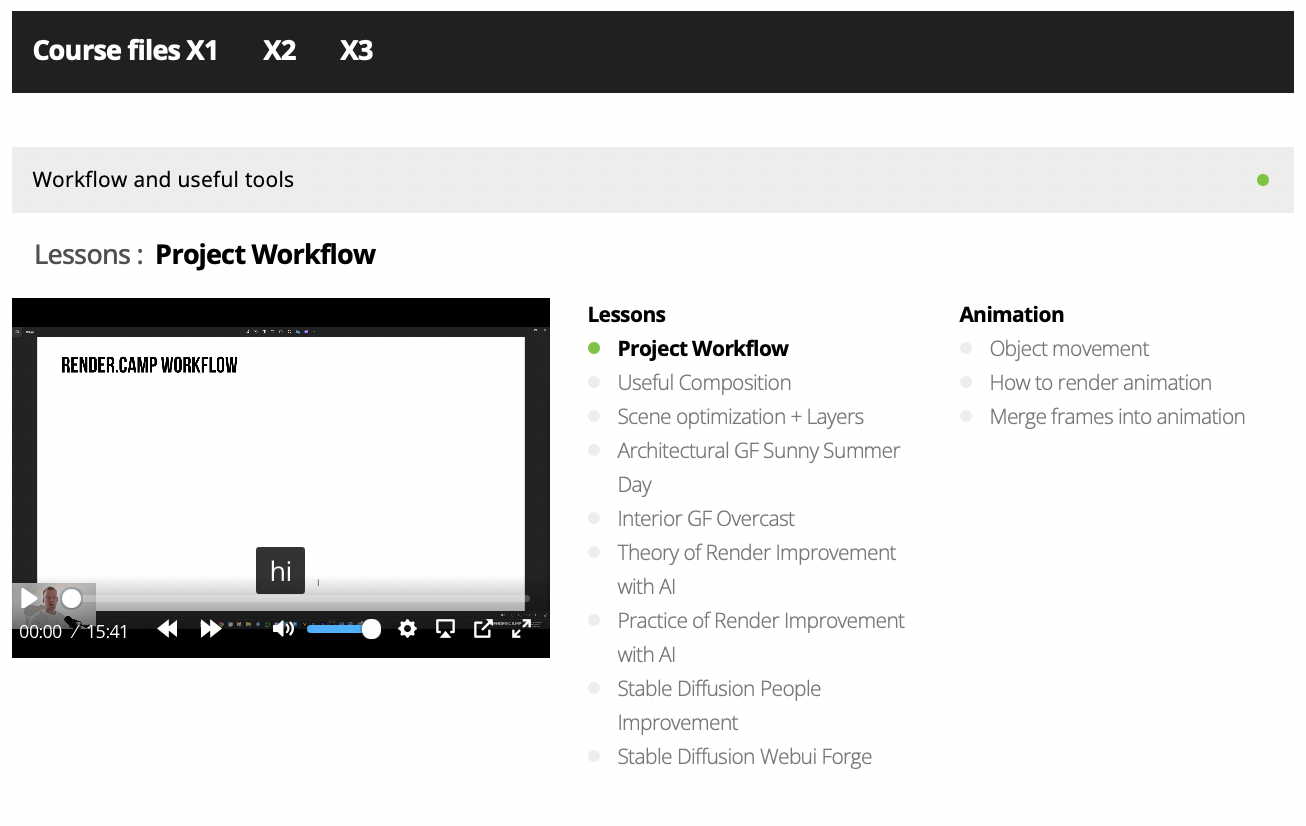The height and width of the screenshot is (826, 1306).
Task: Click the status dot on Workflow and useful tools
Action: pos(1262,180)
